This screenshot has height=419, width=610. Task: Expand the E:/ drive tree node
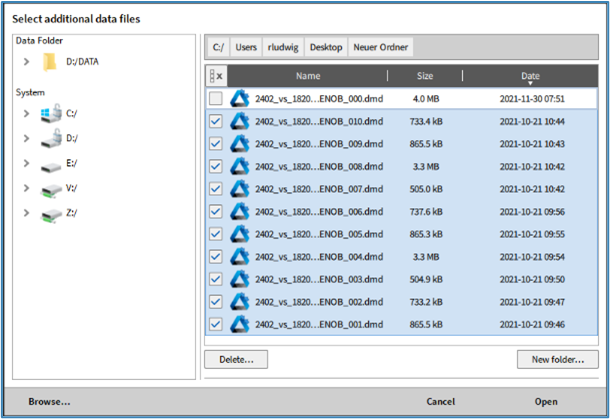pos(26,163)
